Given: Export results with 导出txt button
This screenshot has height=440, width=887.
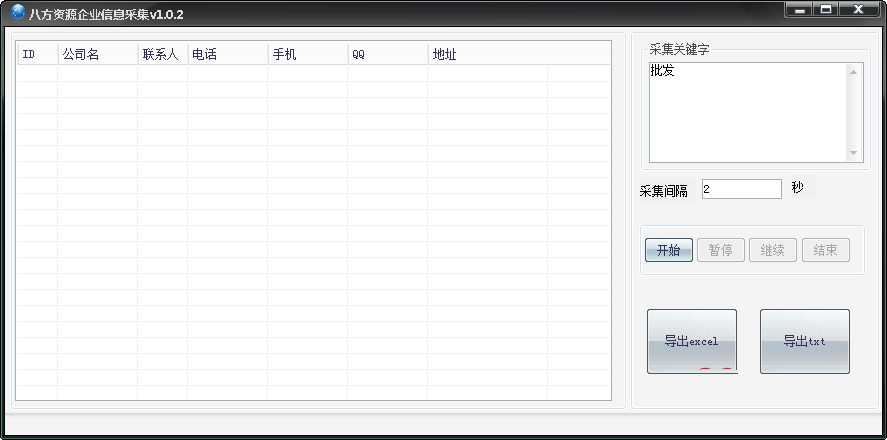Looking at the screenshot, I should 804,341.
